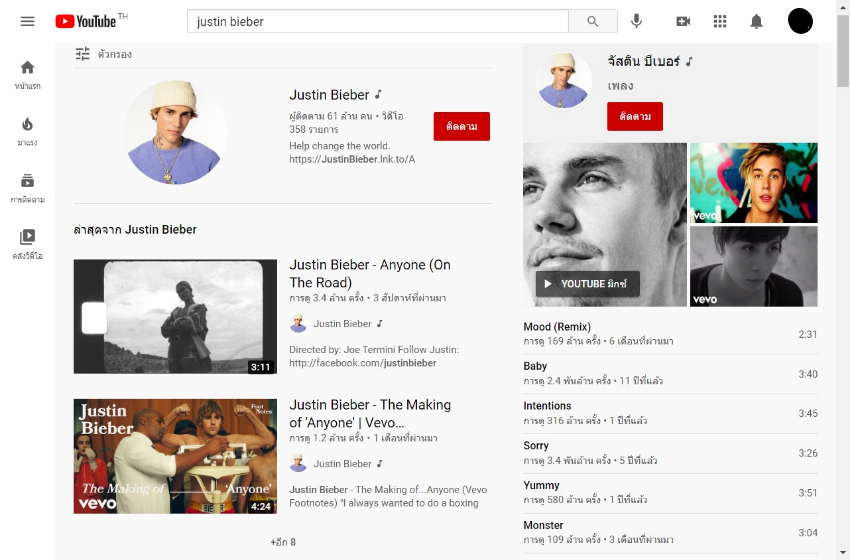Click channel name under Anyone (On The Road) video

[x=342, y=324]
